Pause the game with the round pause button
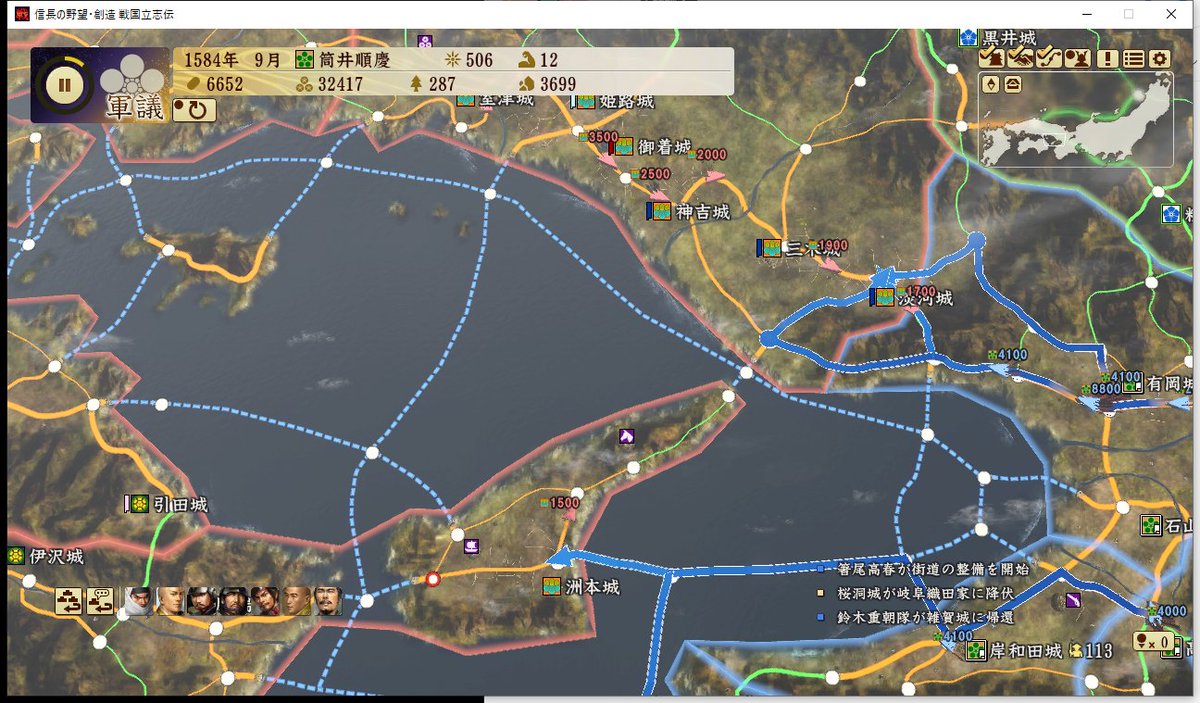 pos(65,84)
